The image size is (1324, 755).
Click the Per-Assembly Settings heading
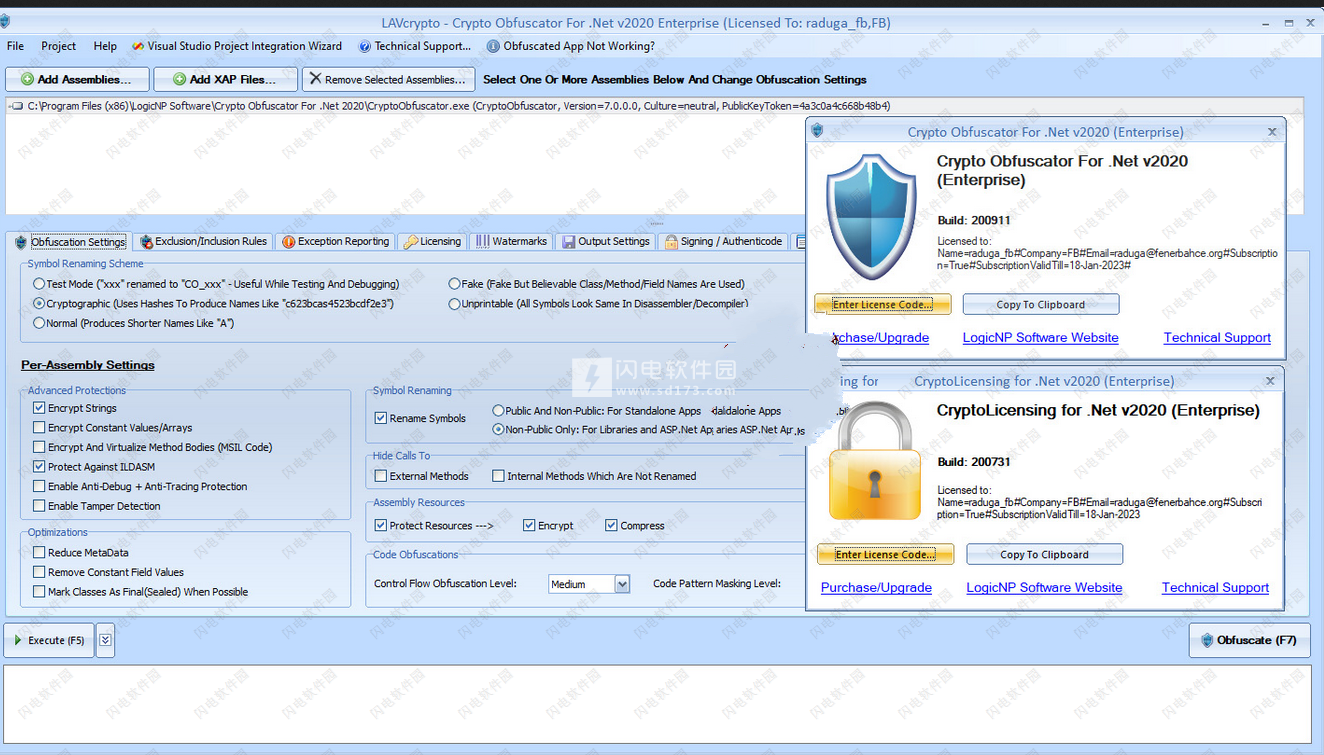(x=88, y=365)
